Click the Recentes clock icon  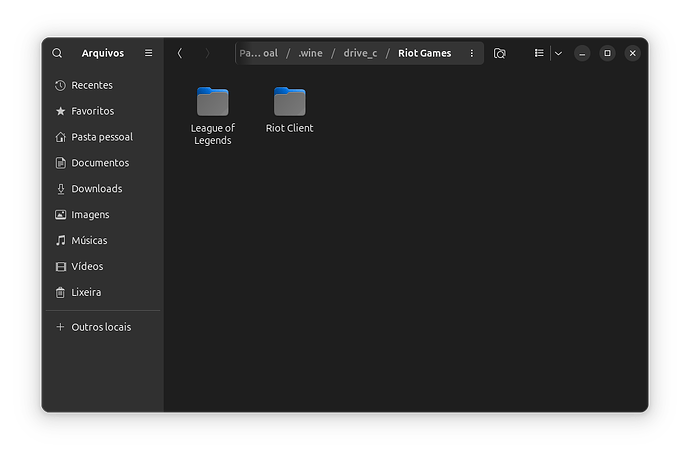[x=60, y=85]
